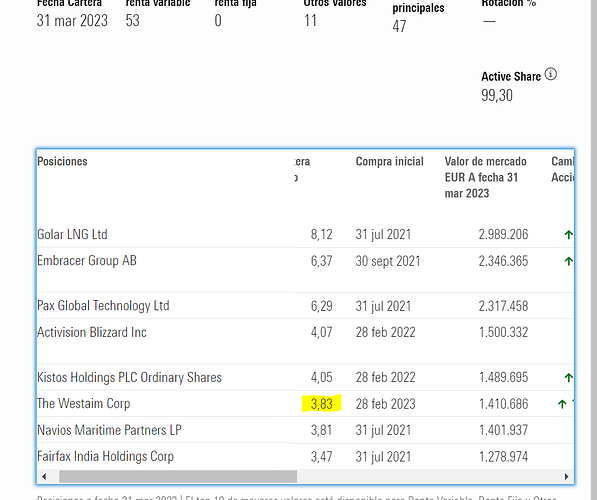This screenshot has width=597, height=500.
Task: Open Kistos Holdings PLC Ordinary Shares
Action: [x=129, y=377]
